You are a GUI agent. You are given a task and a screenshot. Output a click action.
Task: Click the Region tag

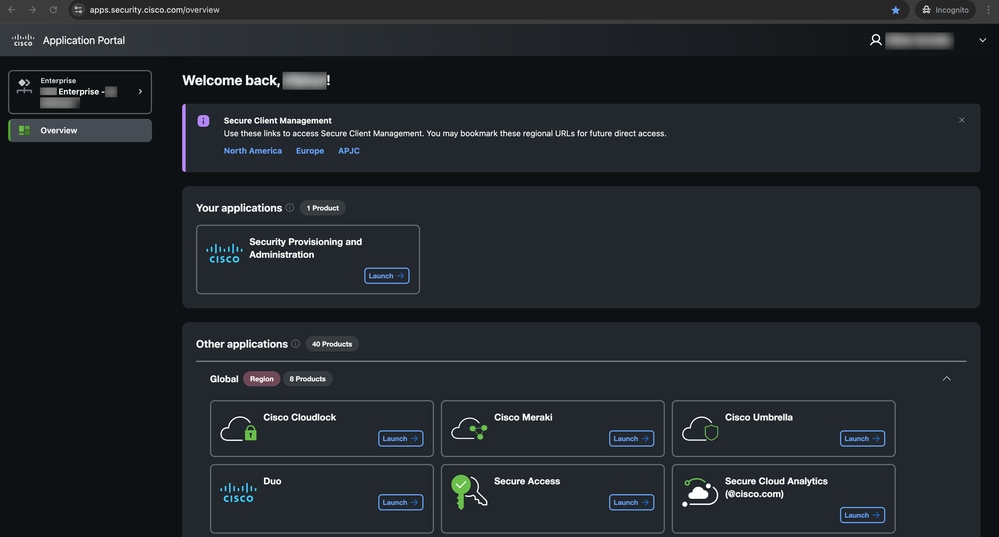[x=261, y=379]
